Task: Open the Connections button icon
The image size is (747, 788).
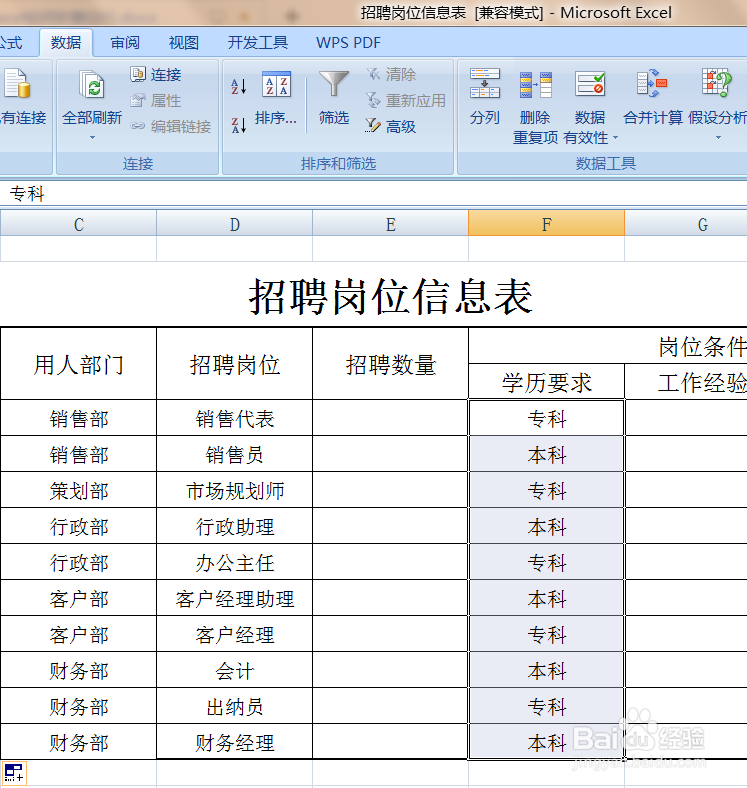Action: (138, 74)
